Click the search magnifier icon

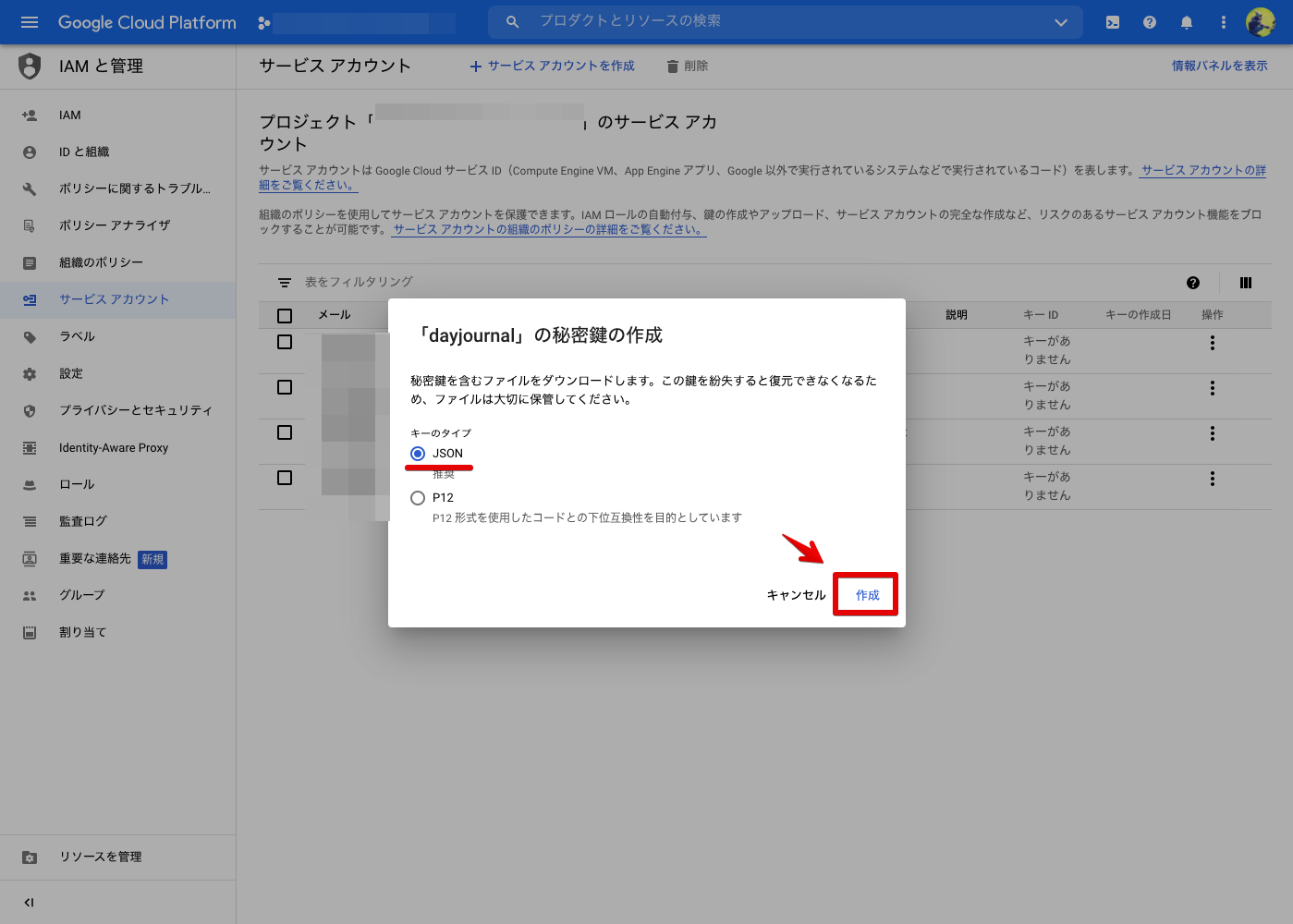[512, 21]
